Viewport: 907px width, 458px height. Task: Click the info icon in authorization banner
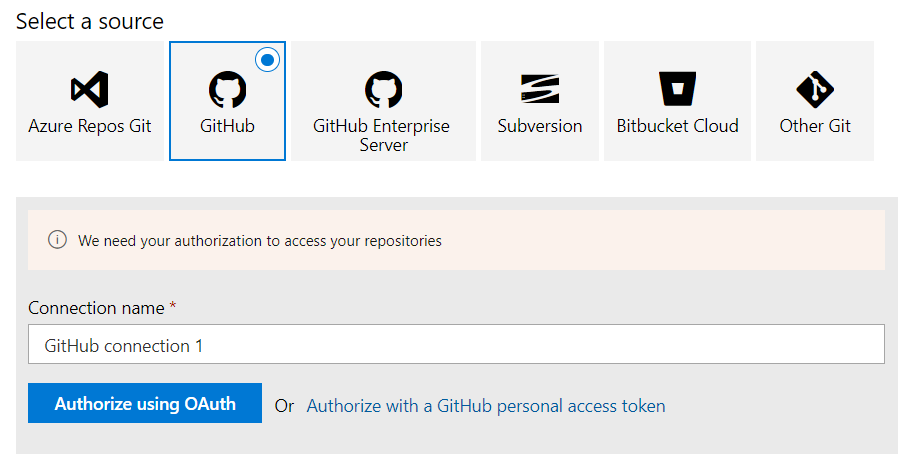click(57, 239)
